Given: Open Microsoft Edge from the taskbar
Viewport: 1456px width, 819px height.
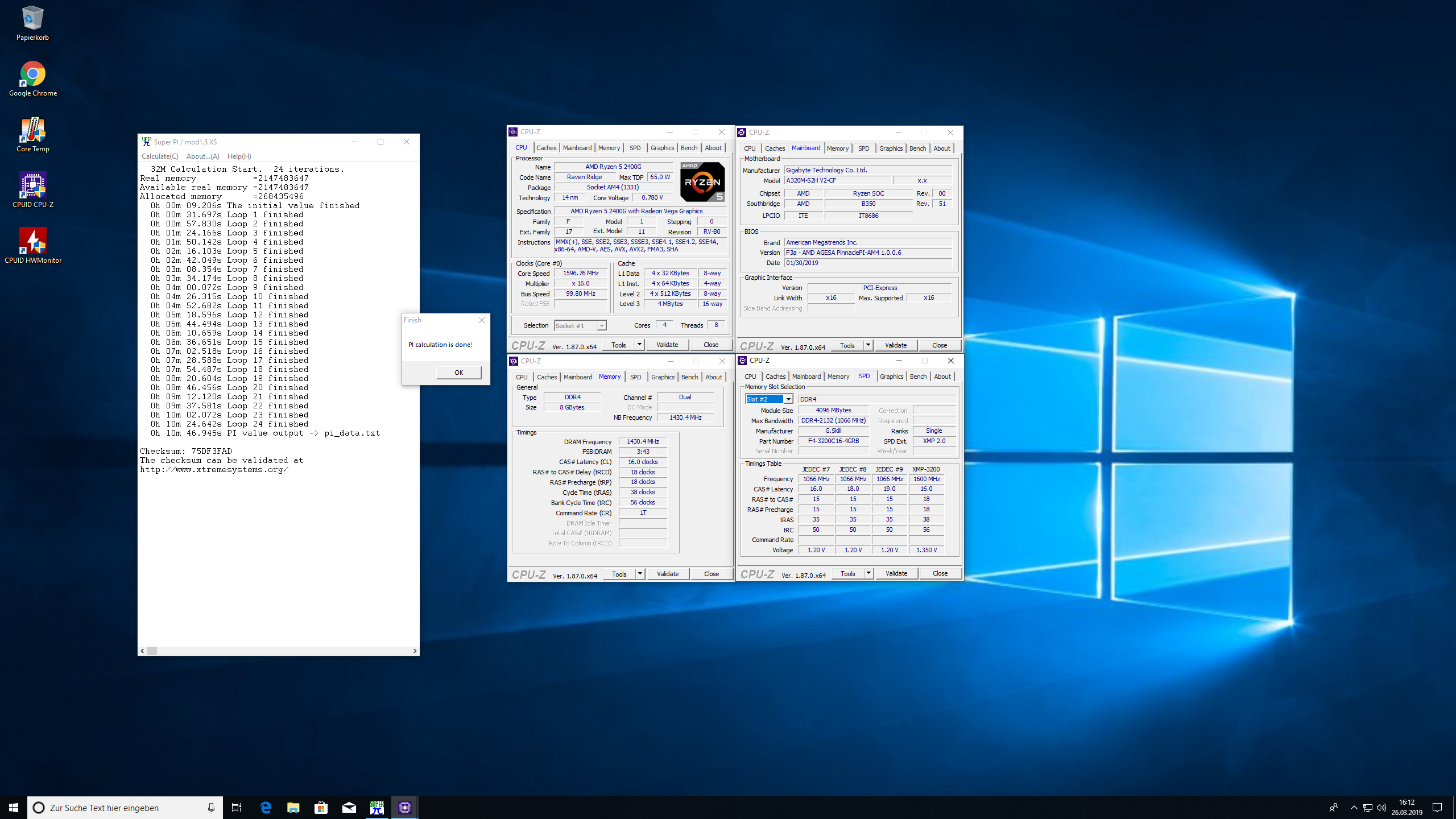Looking at the screenshot, I should 265,808.
